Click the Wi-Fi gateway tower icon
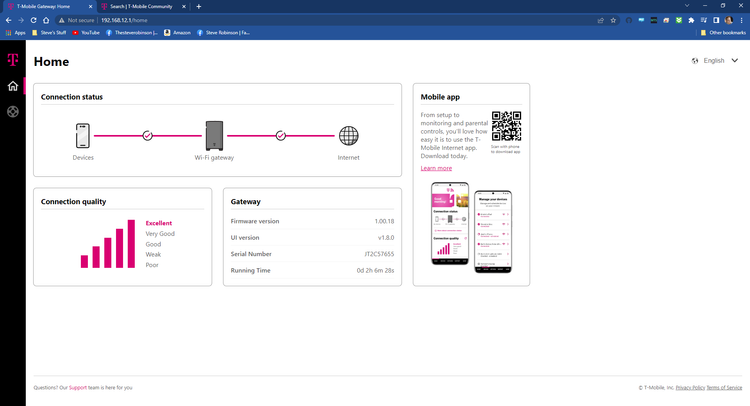The width and height of the screenshot is (750, 406). [x=214, y=136]
